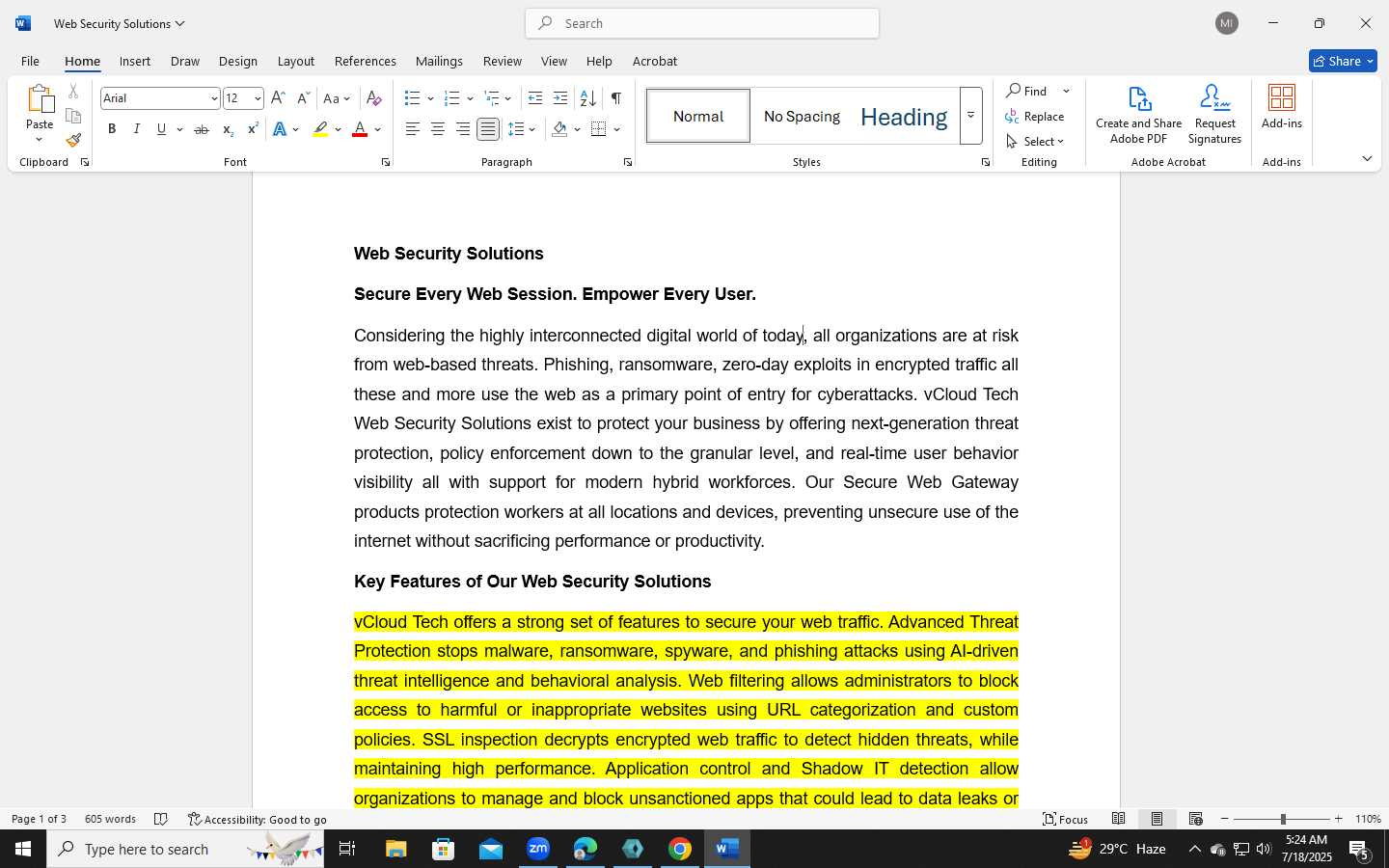Viewport: 1389px width, 868px height.
Task: Open the line spacing dropdown
Action: [x=522, y=129]
